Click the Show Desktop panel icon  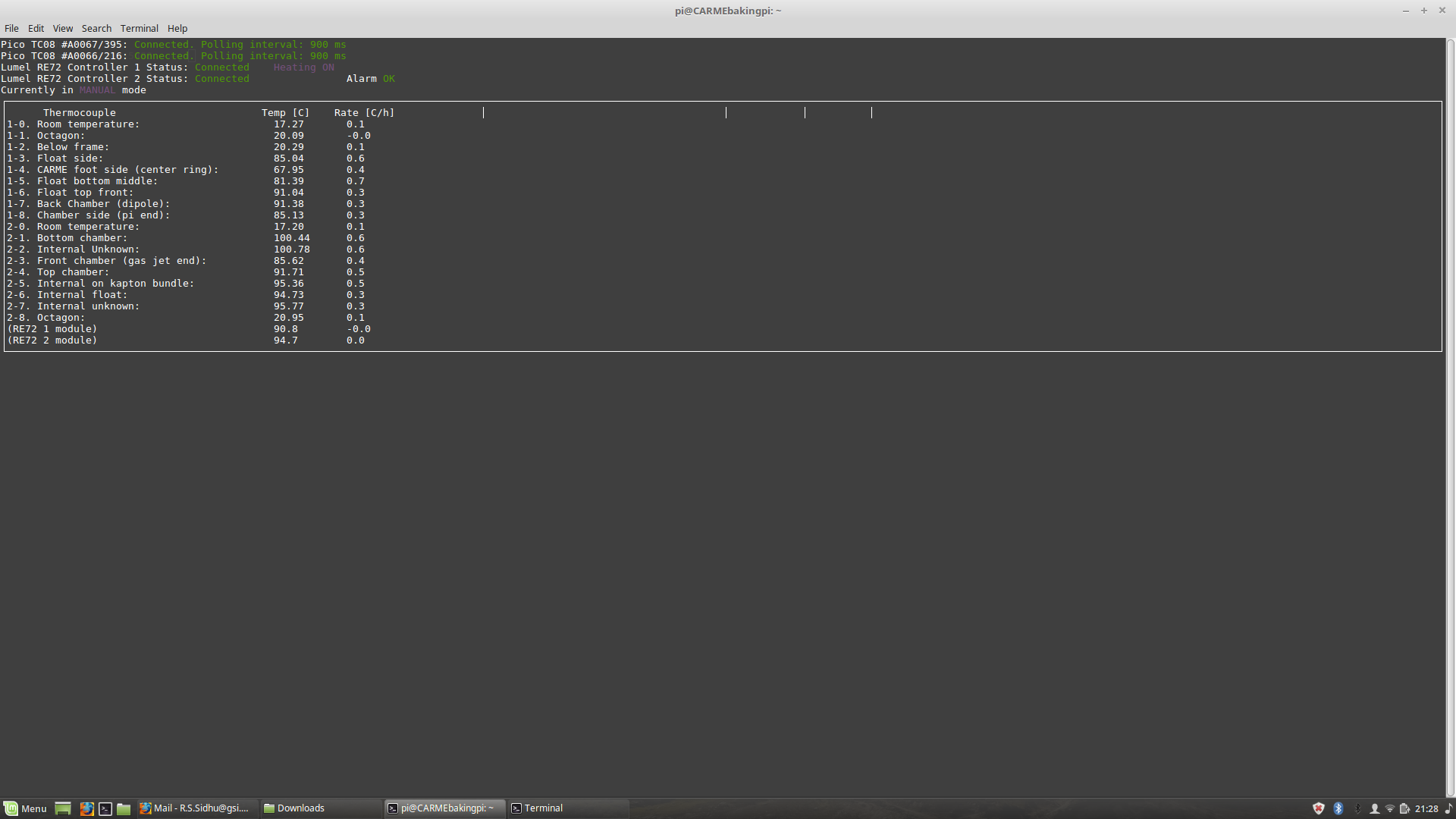coord(63,808)
